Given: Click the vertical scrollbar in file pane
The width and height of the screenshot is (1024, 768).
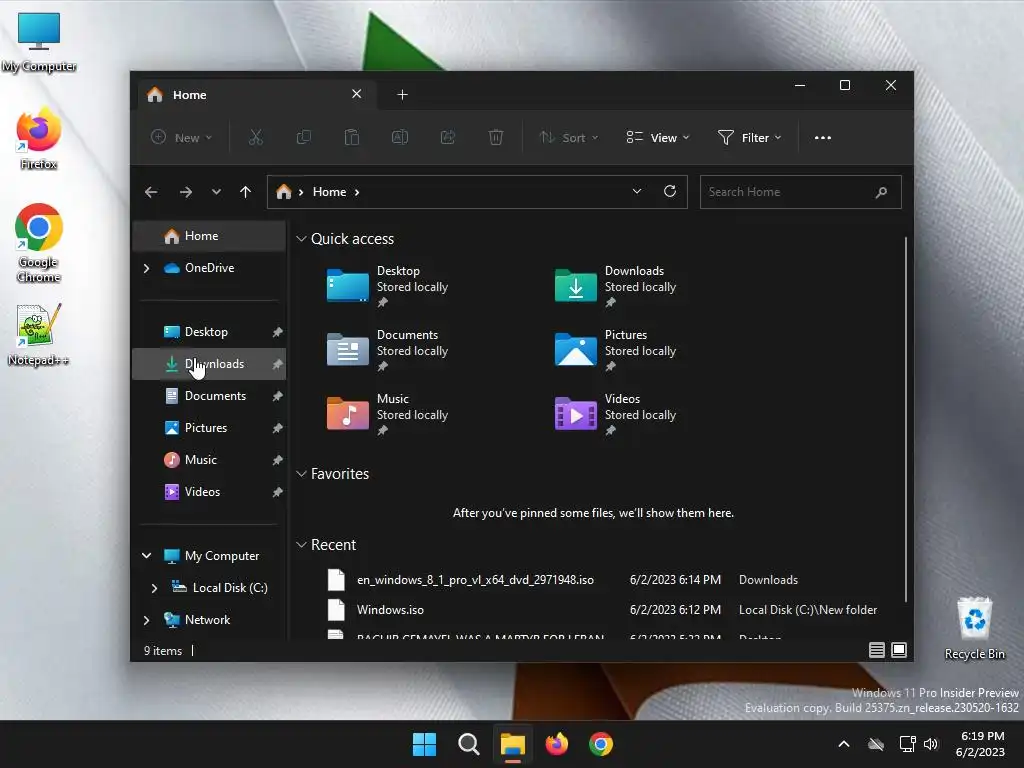Looking at the screenshot, I should pyautogui.click(x=906, y=419).
